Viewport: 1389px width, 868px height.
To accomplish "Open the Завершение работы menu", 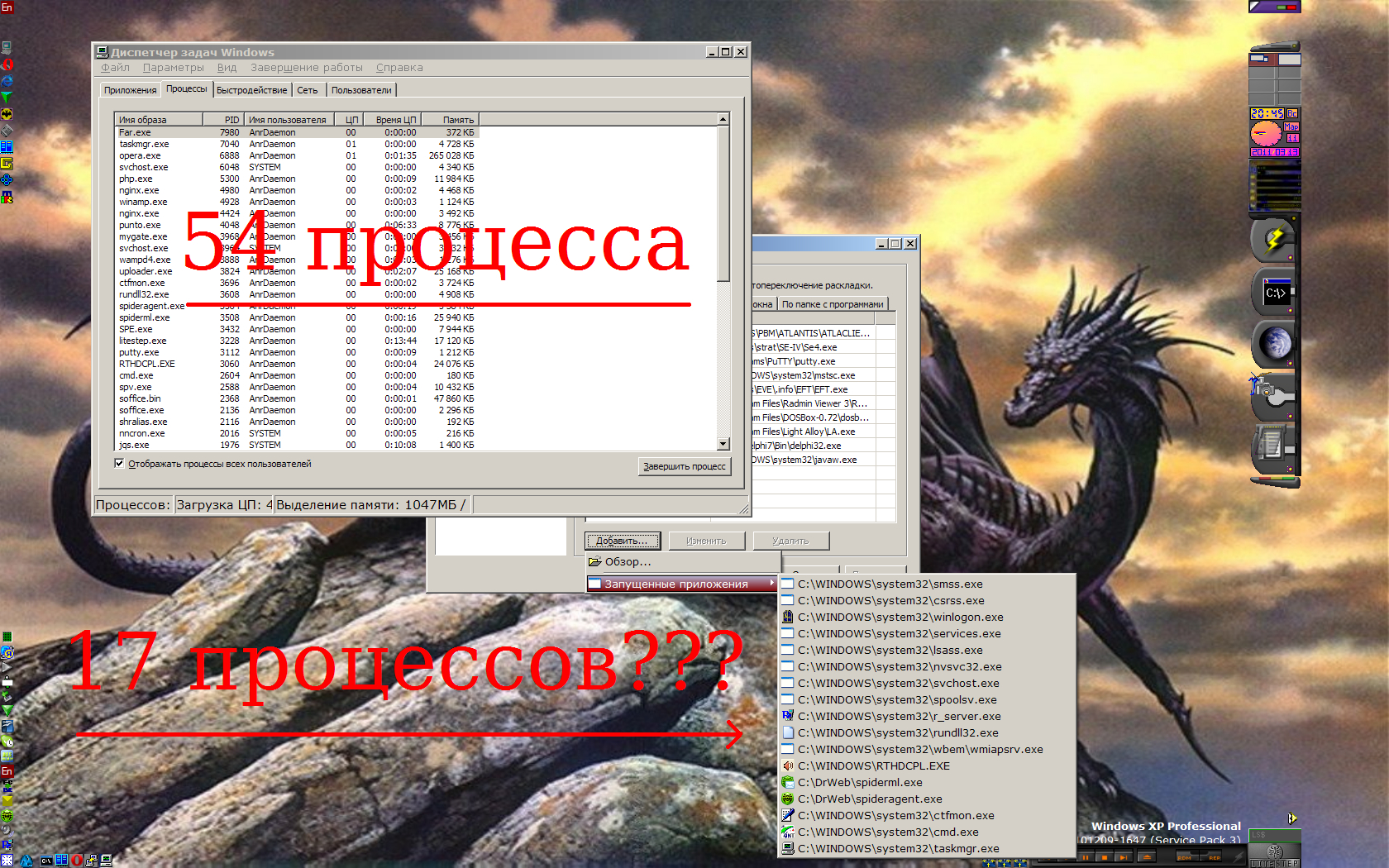I will click(x=307, y=68).
